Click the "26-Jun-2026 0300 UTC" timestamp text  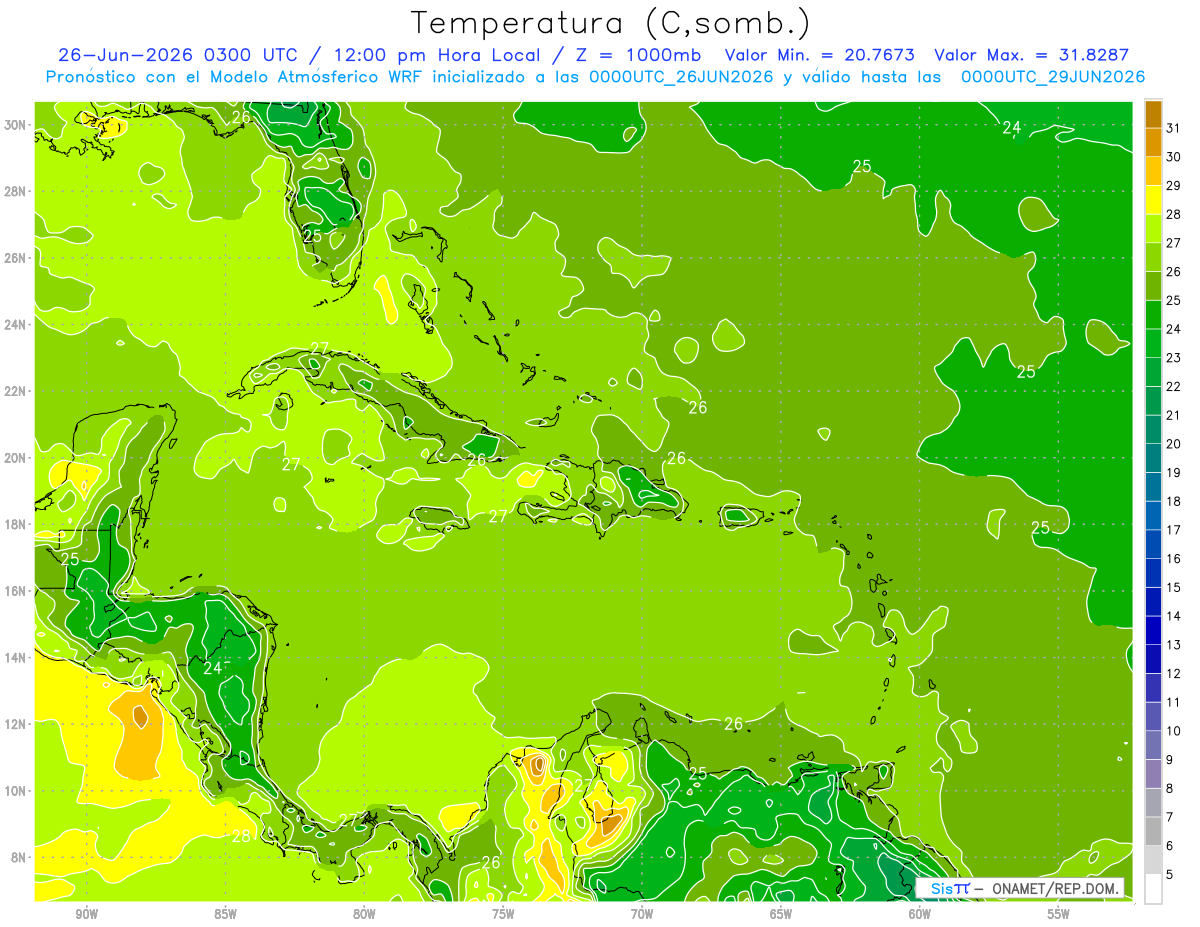tap(176, 55)
